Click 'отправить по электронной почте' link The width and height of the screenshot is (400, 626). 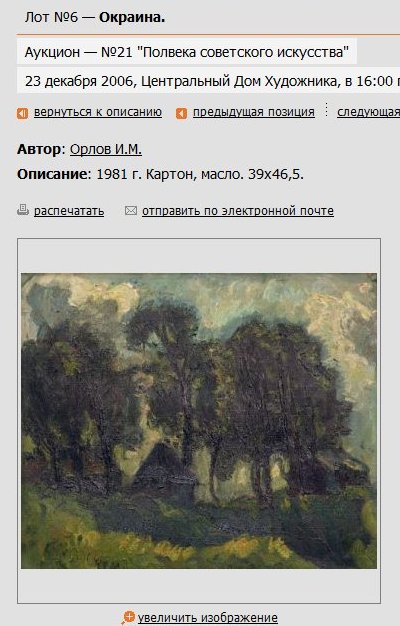tap(238, 211)
